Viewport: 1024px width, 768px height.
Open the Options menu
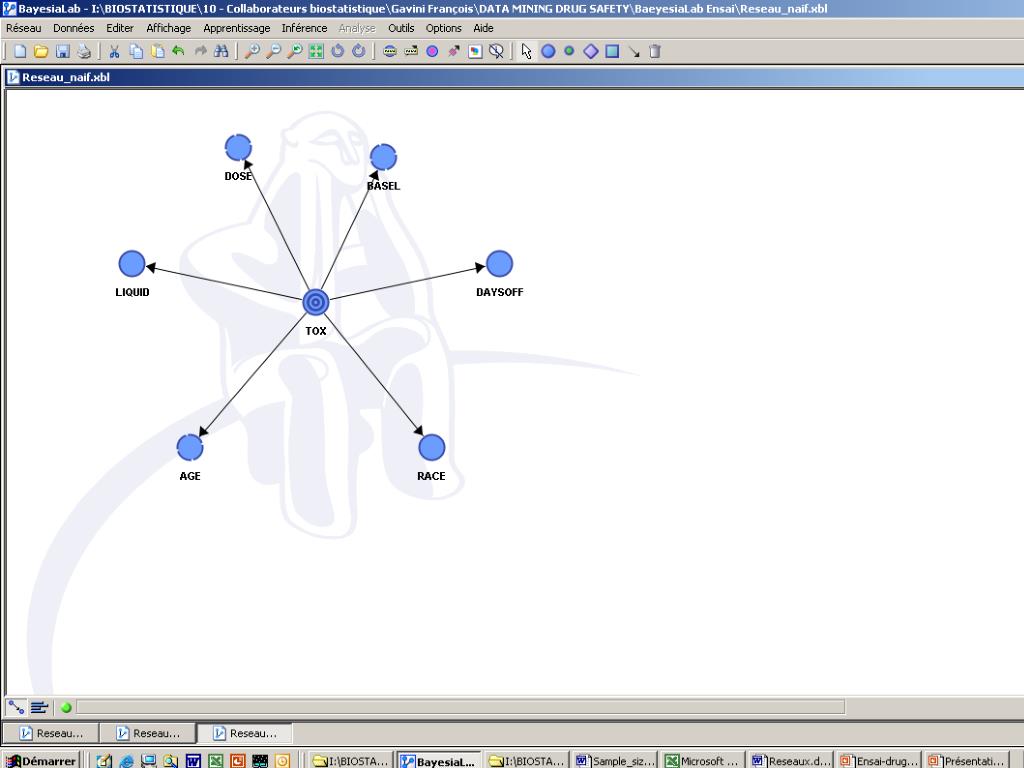443,28
